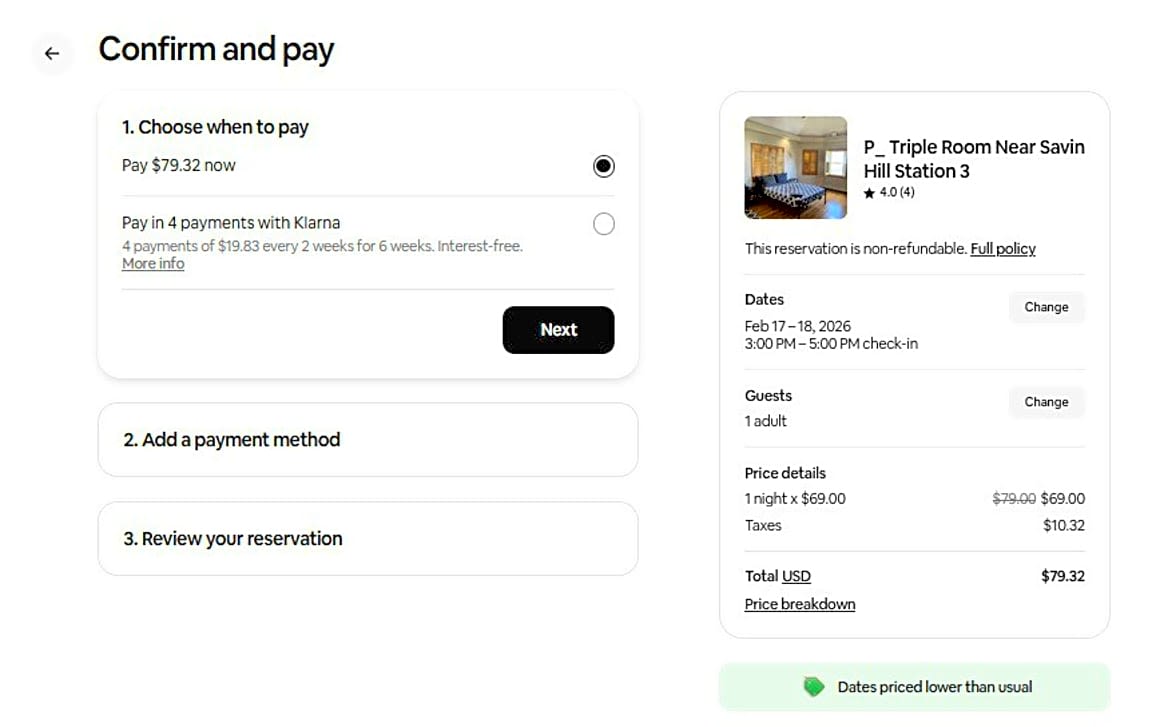Image resolution: width=1152 pixels, height=727 pixels.
Task: Click Change next to Dates
Action: pos(1046,307)
